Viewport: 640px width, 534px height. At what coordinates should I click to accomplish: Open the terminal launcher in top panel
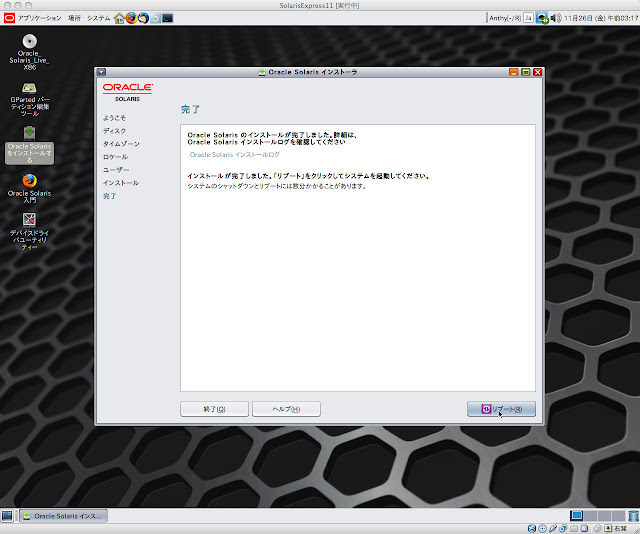167,18
